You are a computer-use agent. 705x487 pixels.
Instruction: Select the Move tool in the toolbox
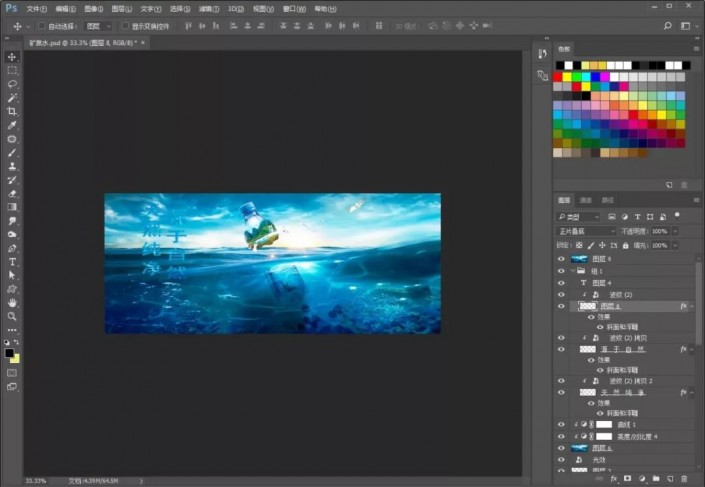[12, 57]
